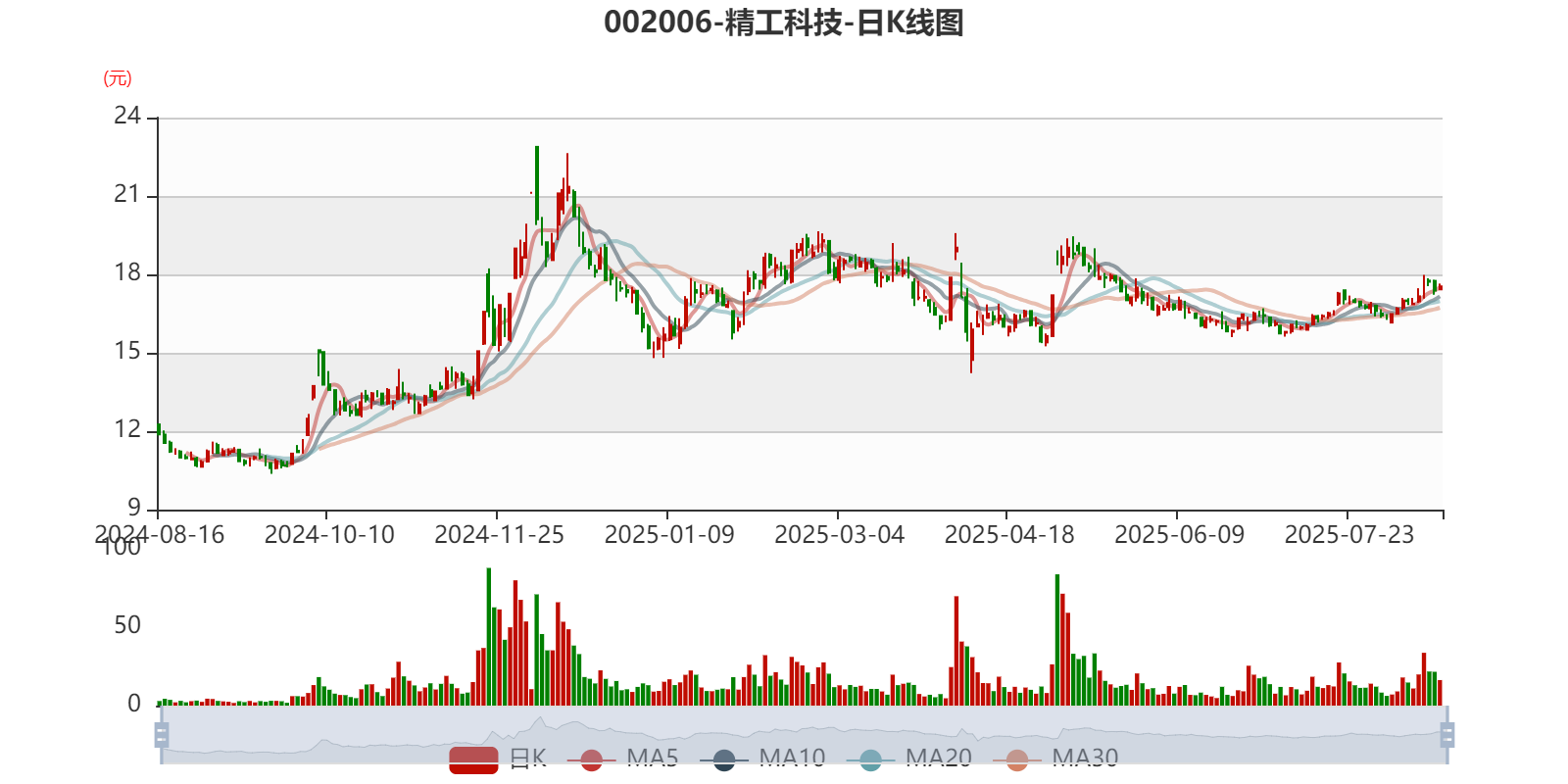This screenshot has height=784, width=1568.
Task: Toggle the MA20 line legend
Action: (x=909, y=759)
